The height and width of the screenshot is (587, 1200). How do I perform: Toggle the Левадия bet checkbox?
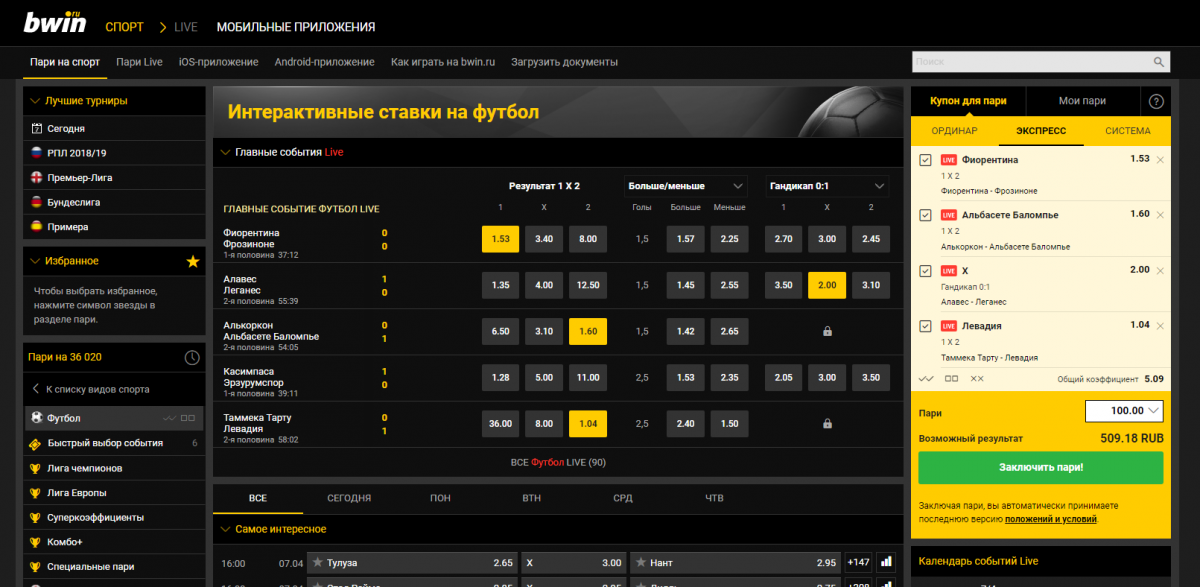[x=925, y=326]
